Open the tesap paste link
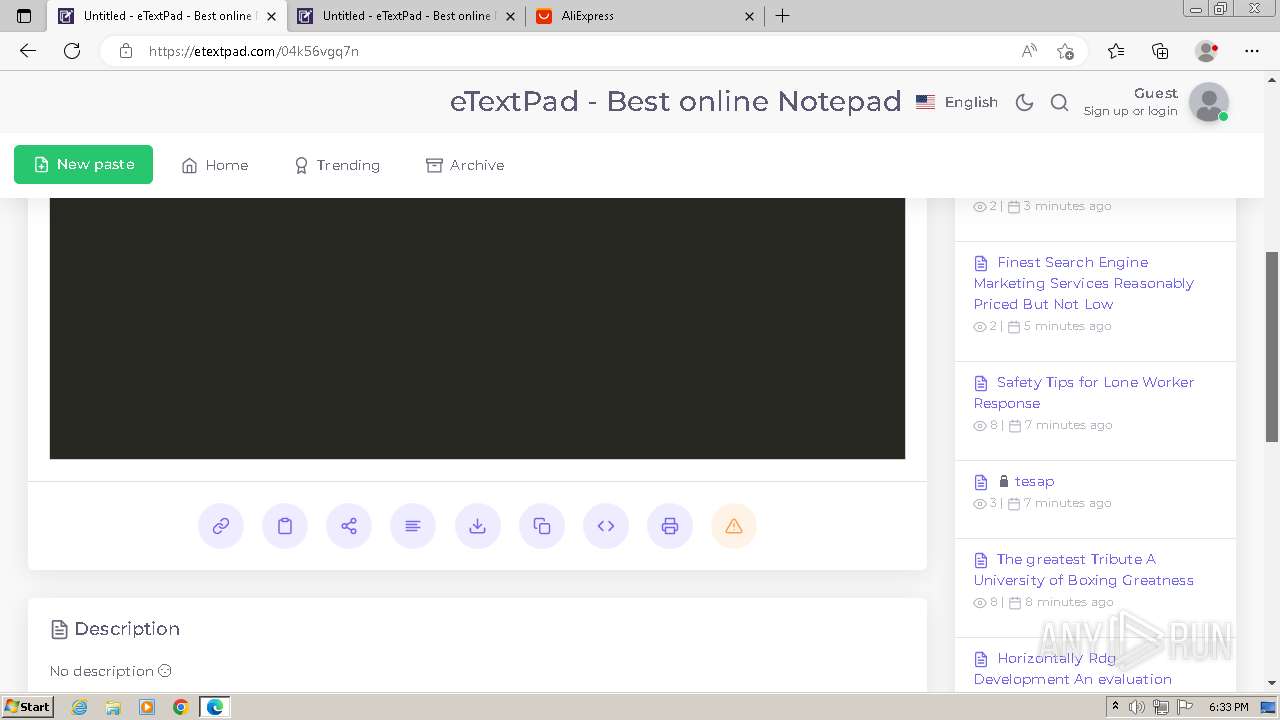This screenshot has height=720, width=1280. tap(1034, 481)
